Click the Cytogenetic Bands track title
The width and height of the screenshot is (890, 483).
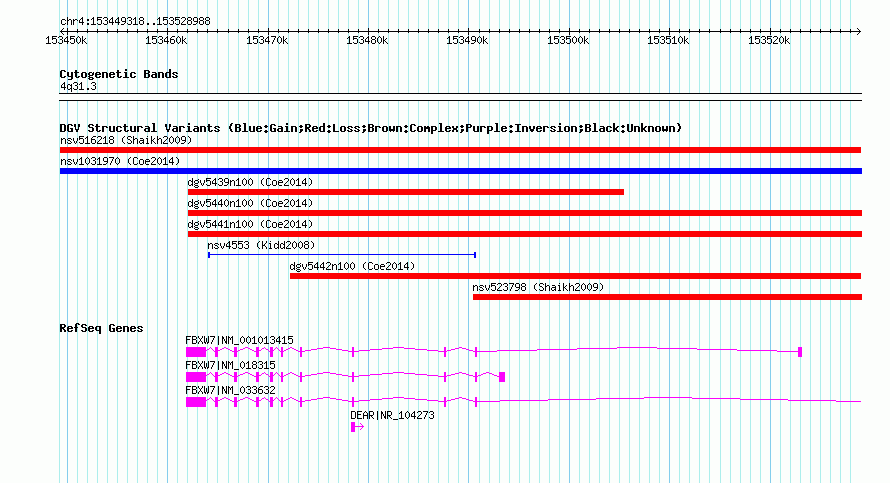click(x=119, y=74)
